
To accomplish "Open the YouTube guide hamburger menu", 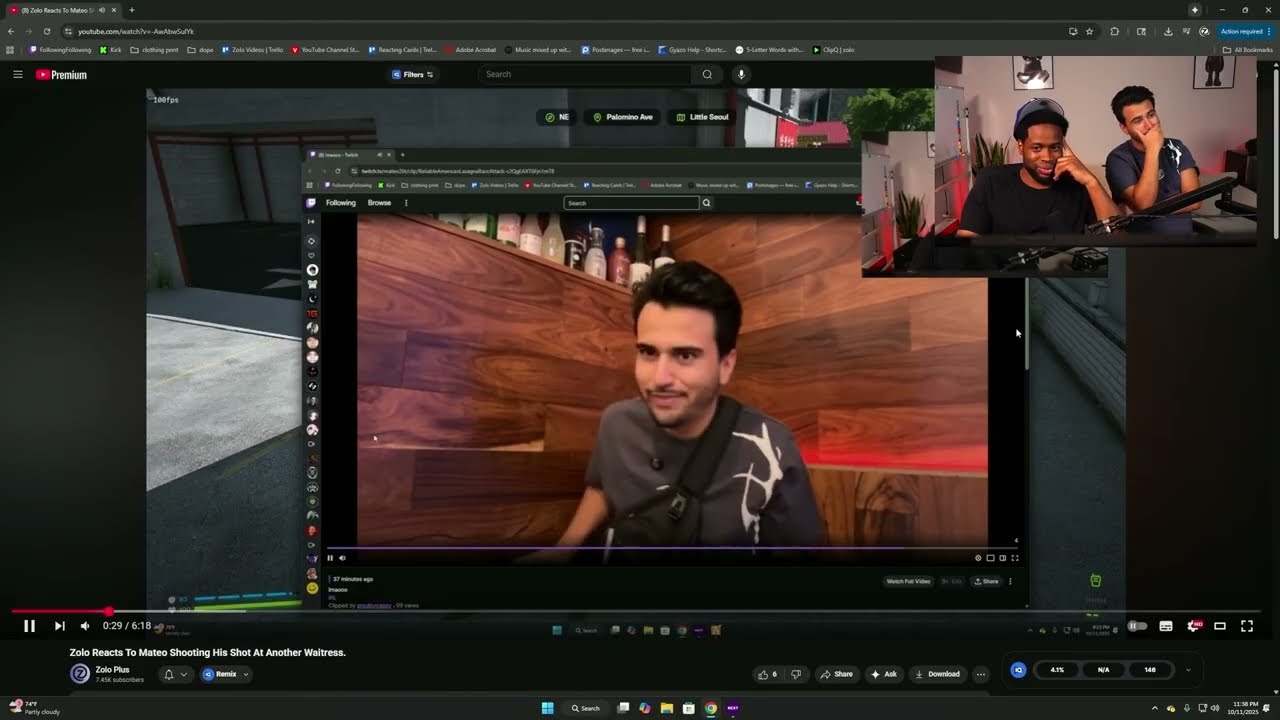I will 18,74.
